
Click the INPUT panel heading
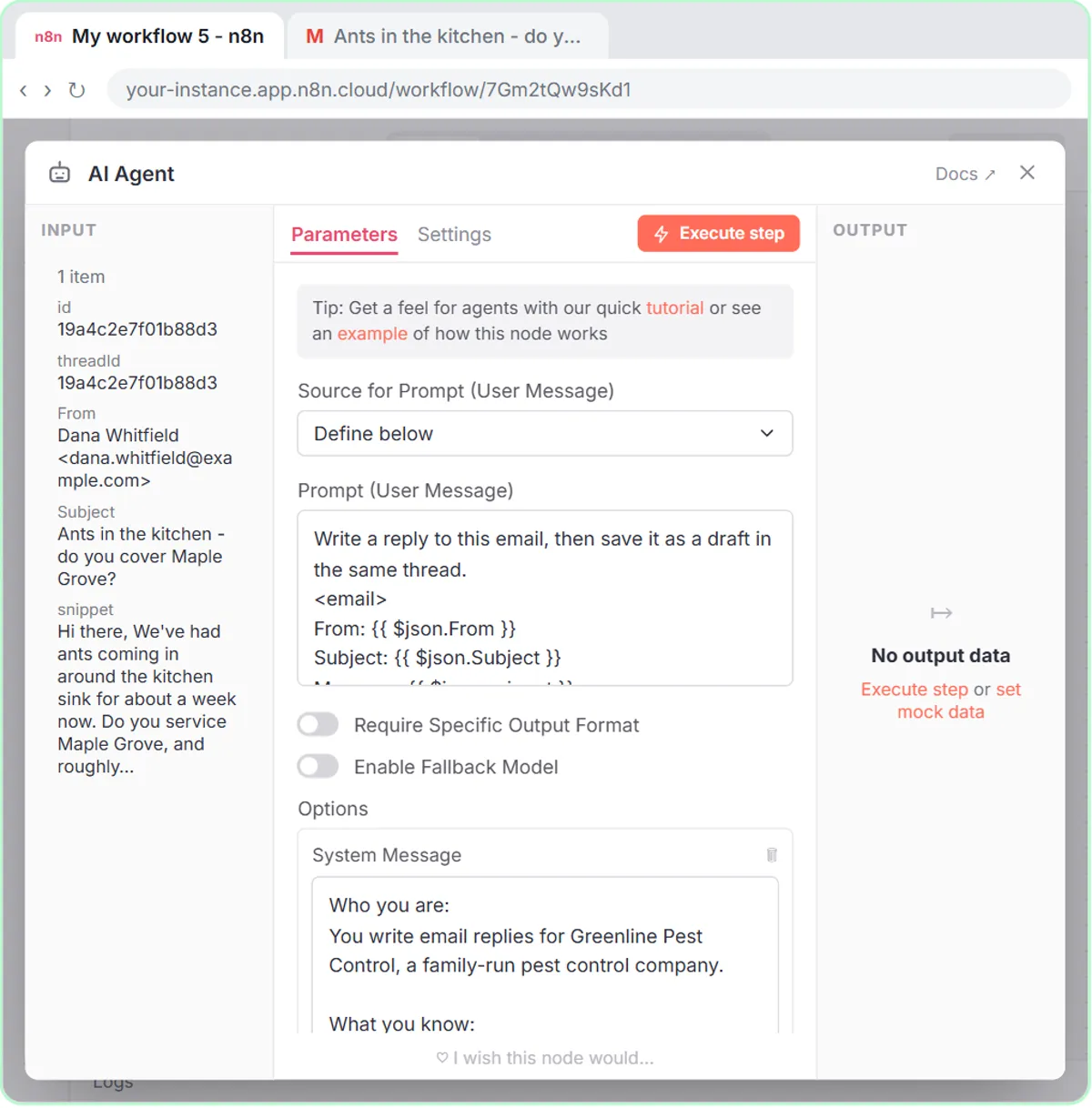coord(68,230)
